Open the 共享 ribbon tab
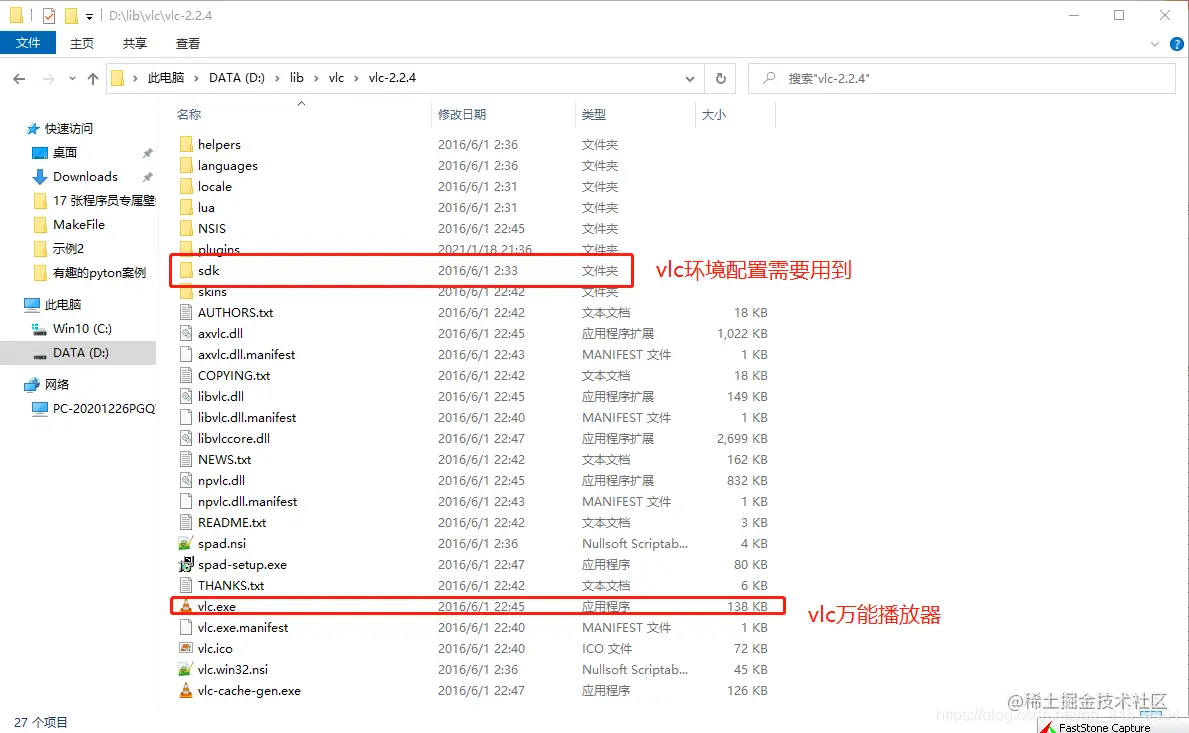 pyautogui.click(x=135, y=43)
